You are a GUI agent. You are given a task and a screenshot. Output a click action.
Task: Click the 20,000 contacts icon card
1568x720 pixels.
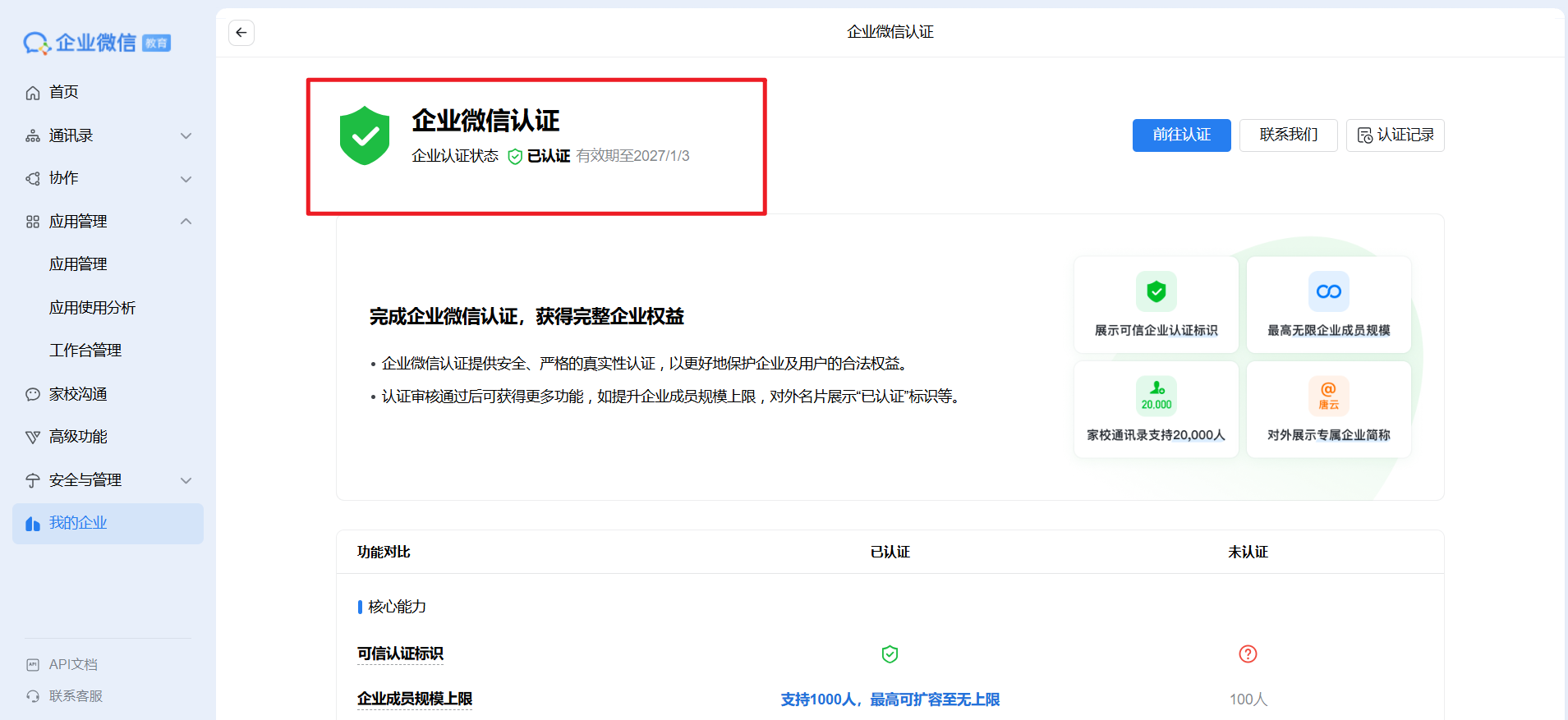[1156, 396]
